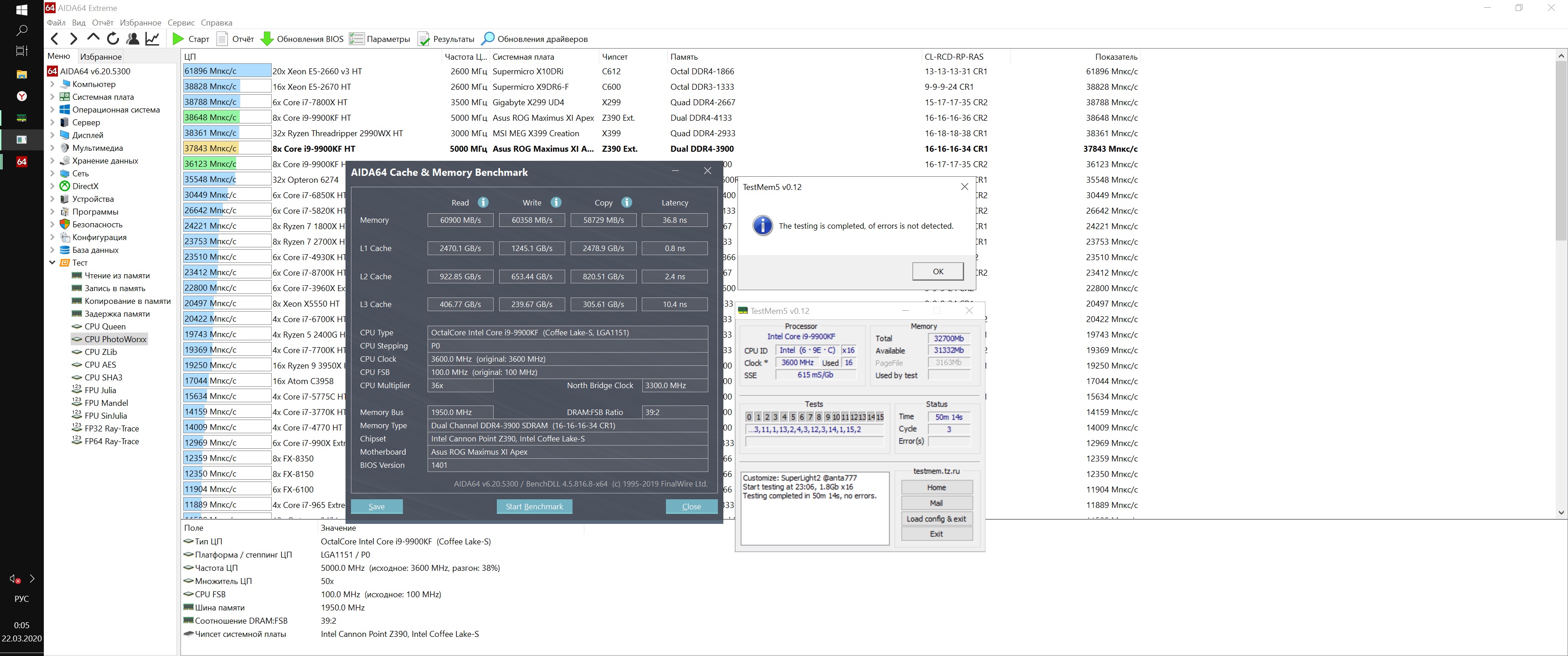1568x656 pixels.
Task: Collapse the Тест tree node
Action: click(52, 263)
